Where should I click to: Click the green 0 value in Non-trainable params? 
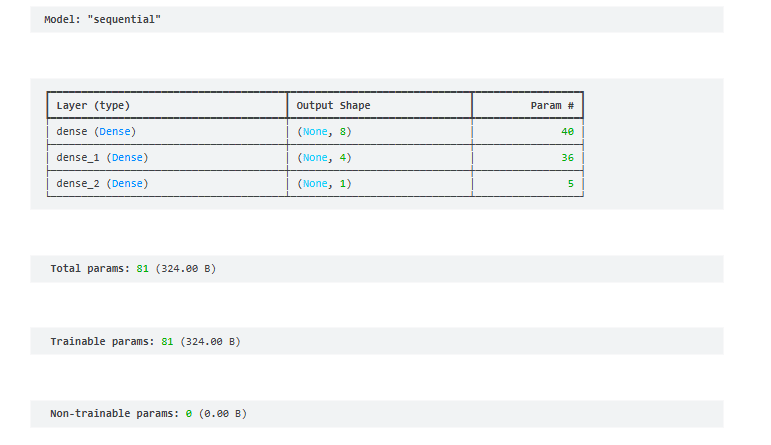click(188, 413)
